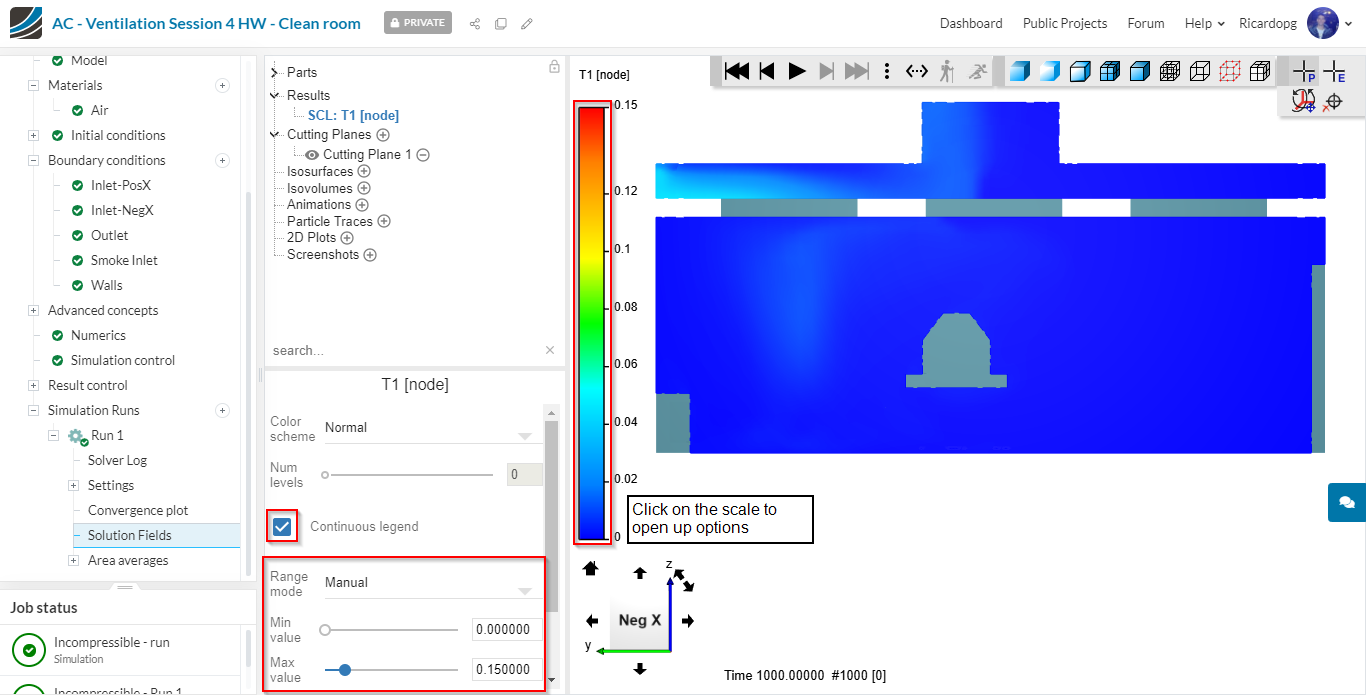Choose the fifth flat blue cube render mode
This screenshot has height=695, width=1366.
(x=1139, y=71)
